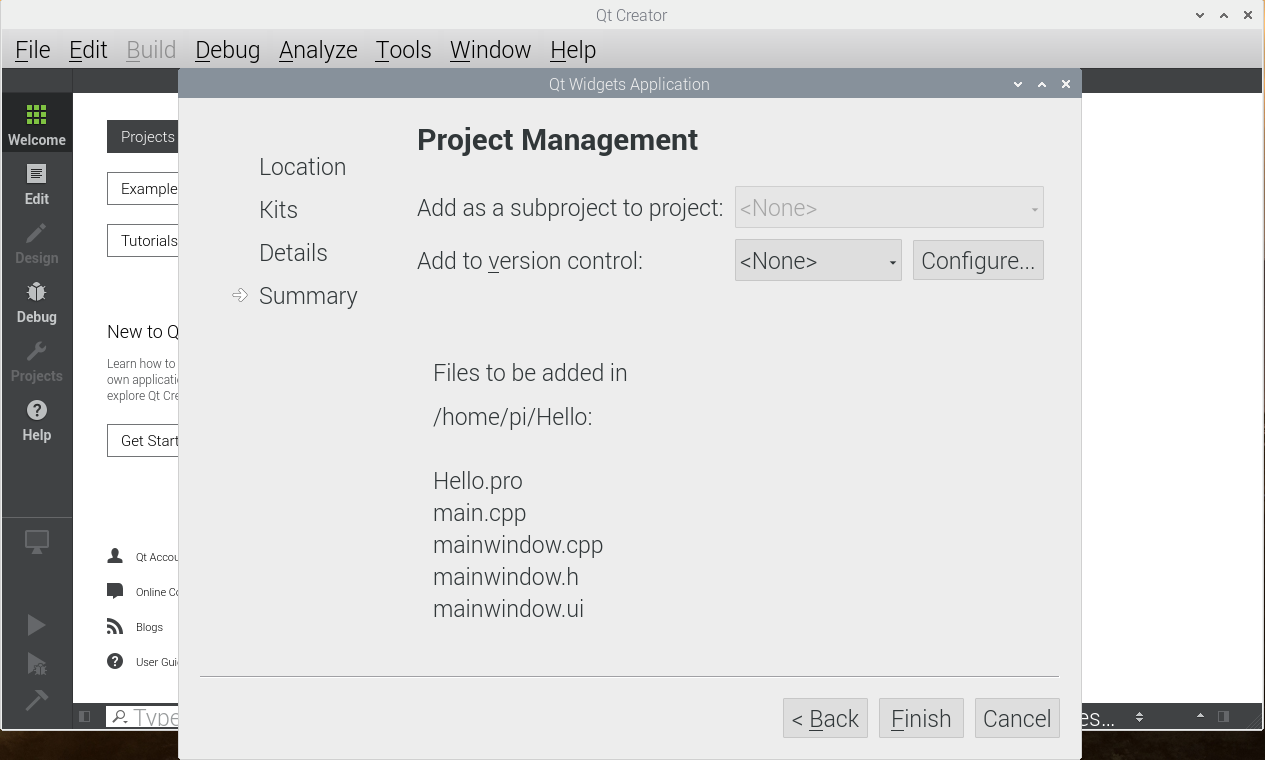The width and height of the screenshot is (1265, 760).
Task: Click the Help question mark mode icon
Action: click(36, 420)
